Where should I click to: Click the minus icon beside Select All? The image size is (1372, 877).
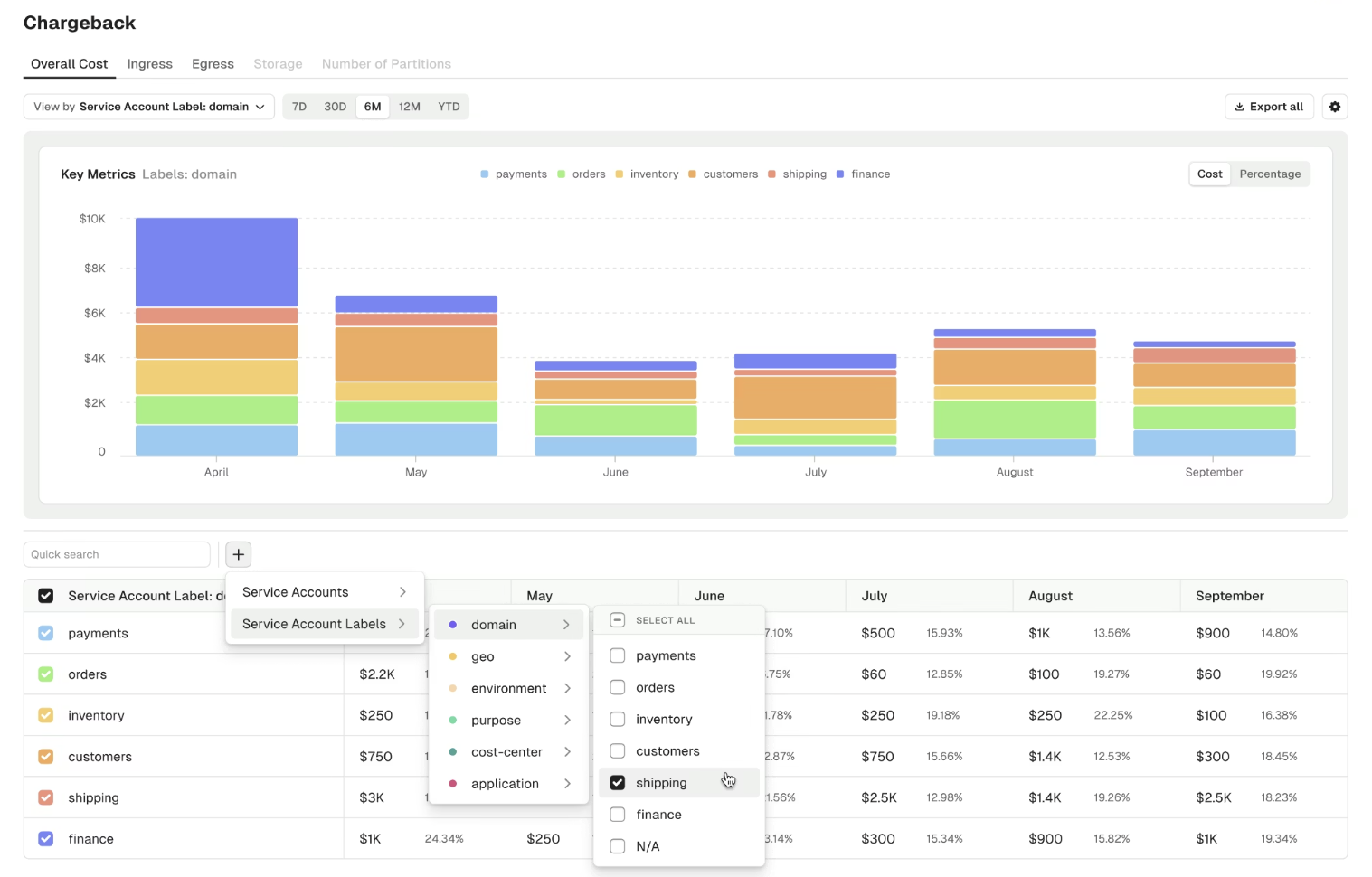click(618, 620)
